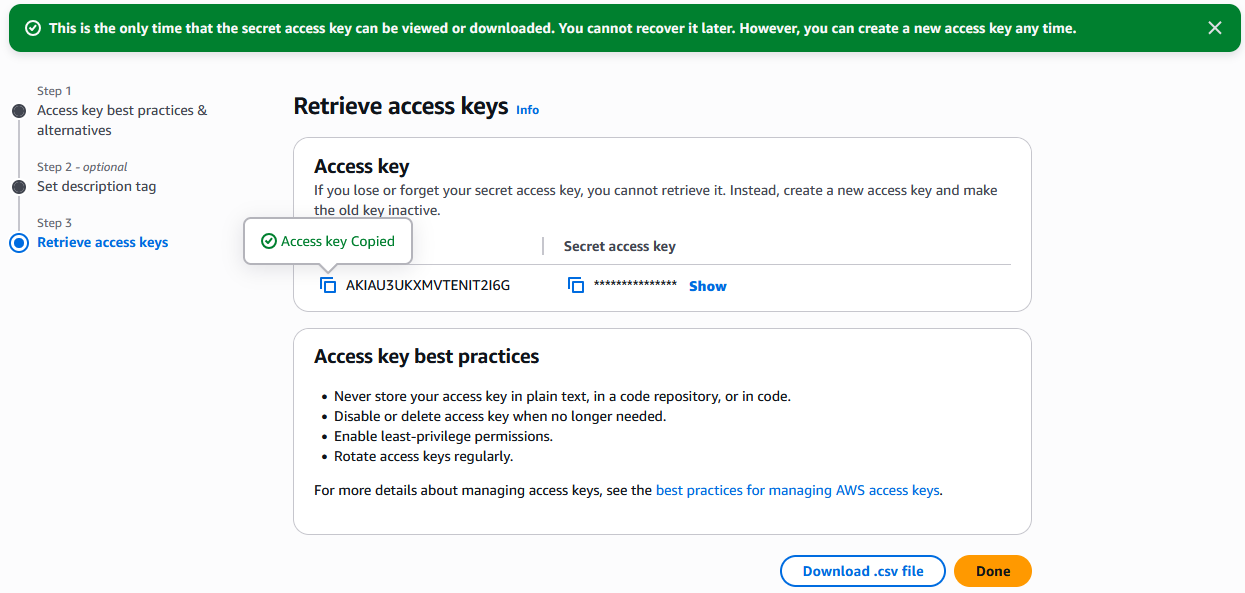Image resolution: width=1245 pixels, height=593 pixels.
Task: Click the Access key Copied tooltip
Action: [x=328, y=241]
